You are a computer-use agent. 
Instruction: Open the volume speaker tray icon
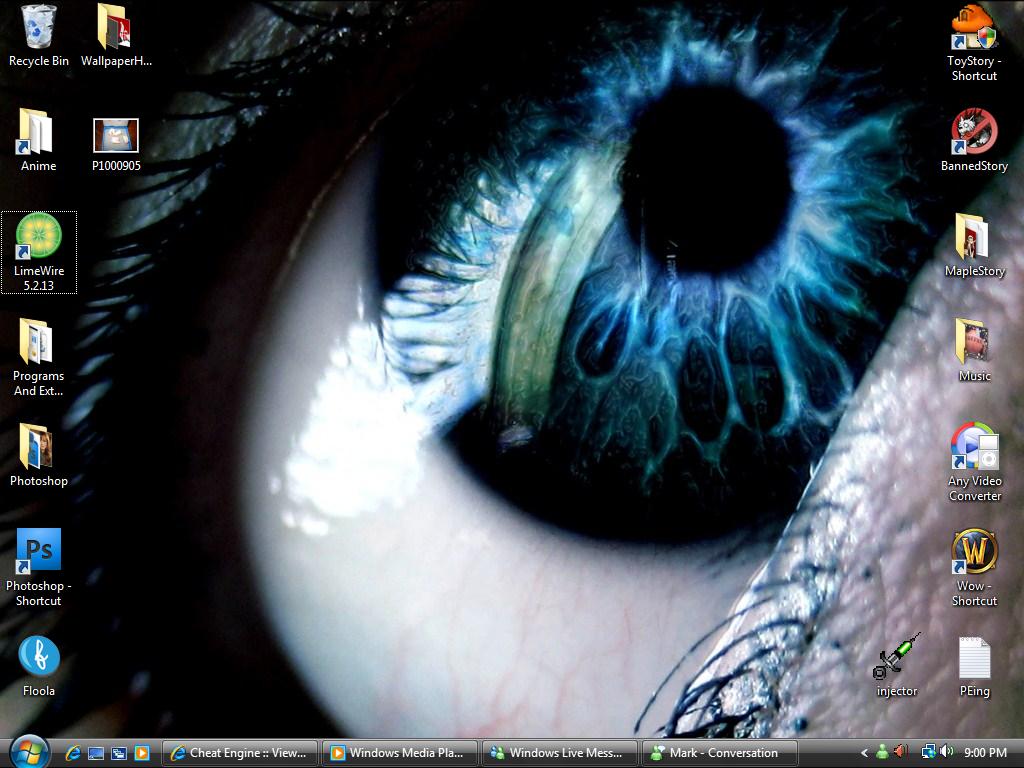946,752
